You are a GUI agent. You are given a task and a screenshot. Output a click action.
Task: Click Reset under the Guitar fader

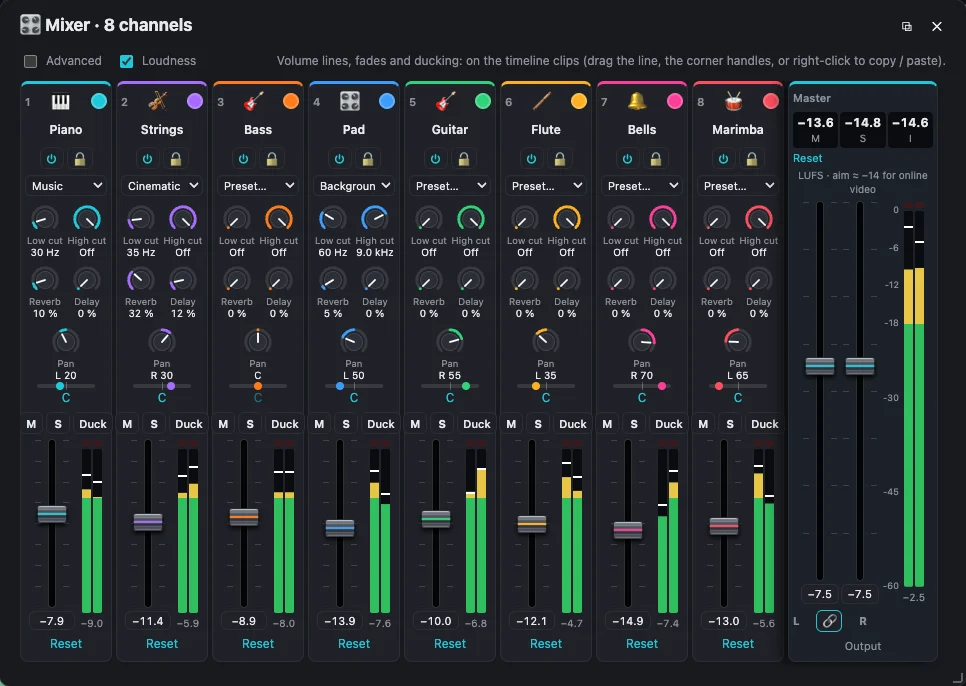pos(450,644)
